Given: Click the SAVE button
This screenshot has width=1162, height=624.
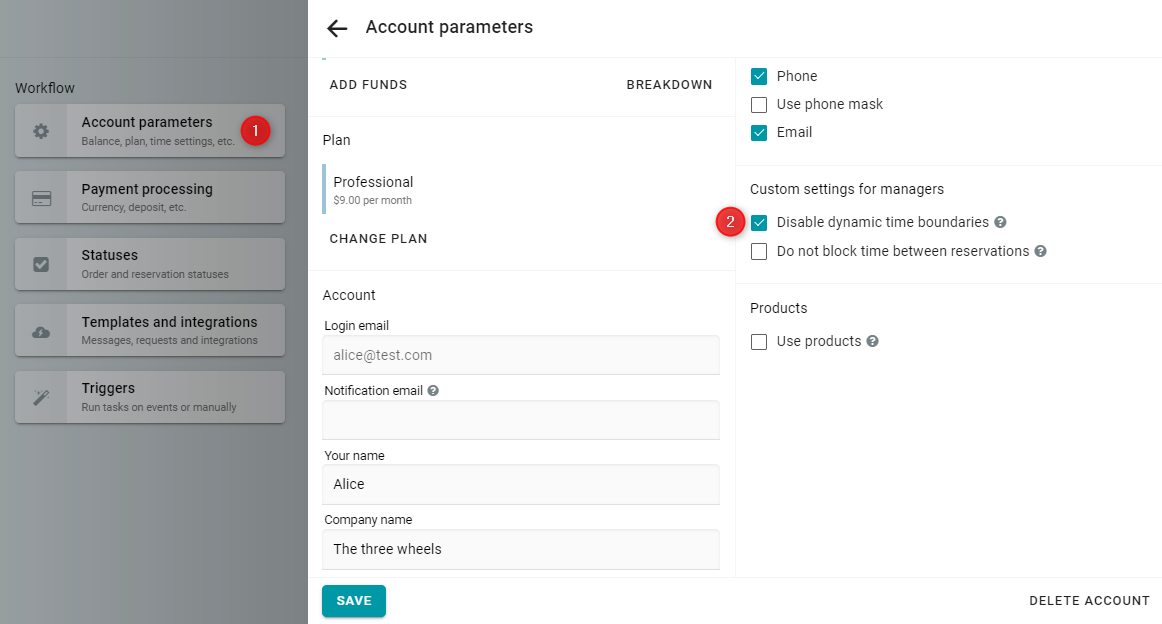Looking at the screenshot, I should click(353, 601).
